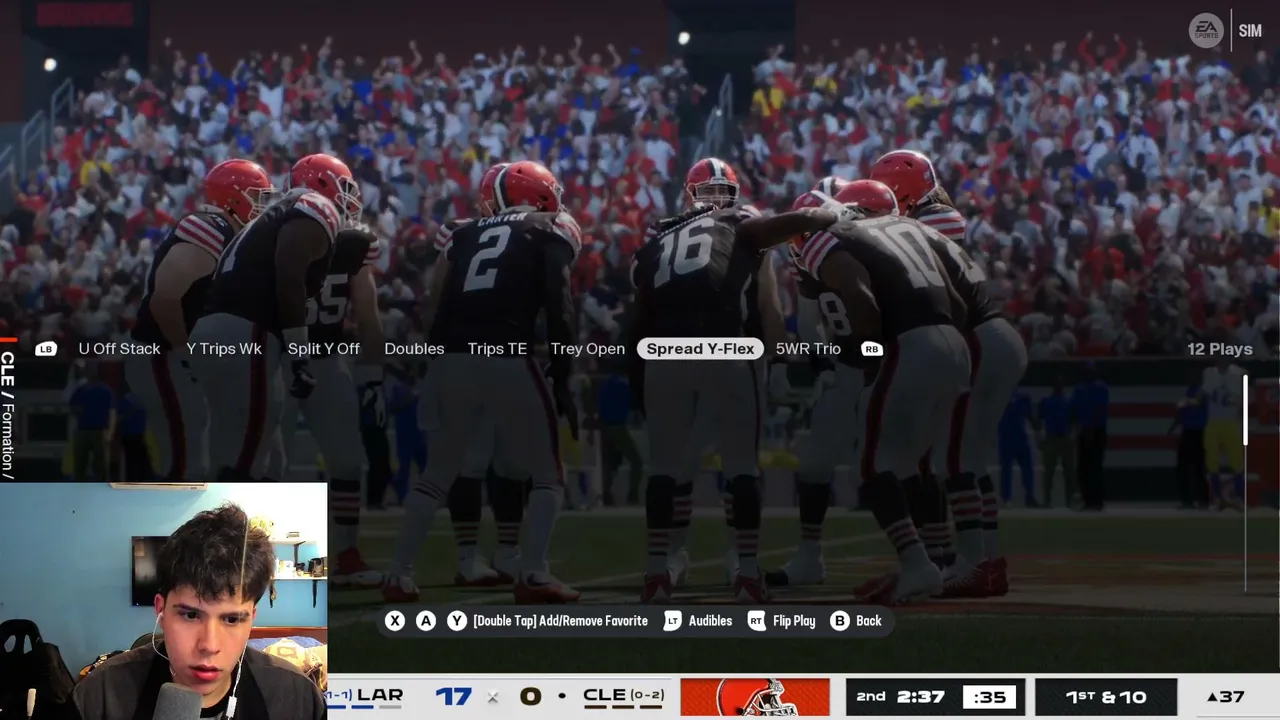Click the A button prompt icon
1280x720 pixels.
tap(426, 621)
